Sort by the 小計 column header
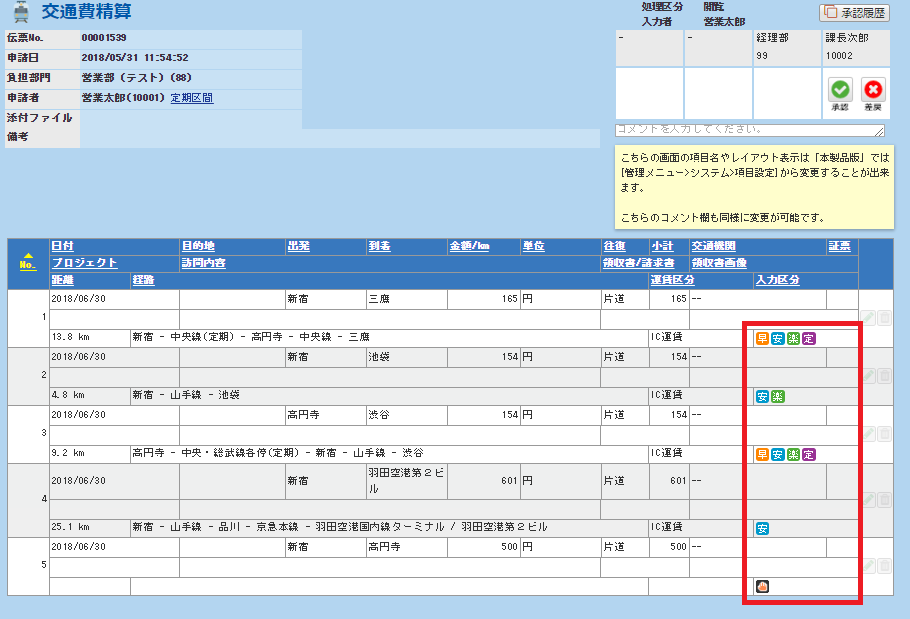Image resolution: width=910 pixels, height=619 pixels. (x=662, y=246)
